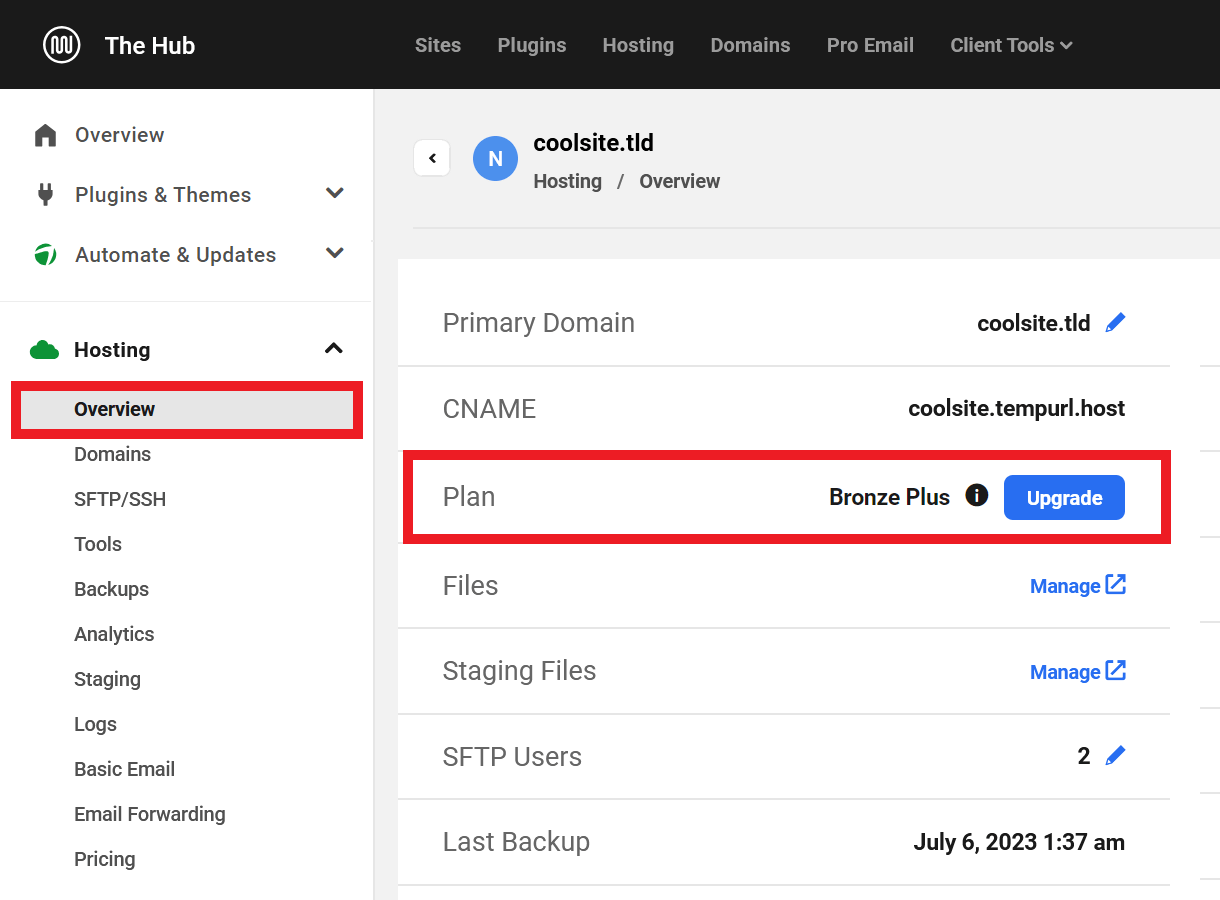Click the info icon beside Bronze Plus
1220x900 pixels.
click(976, 495)
